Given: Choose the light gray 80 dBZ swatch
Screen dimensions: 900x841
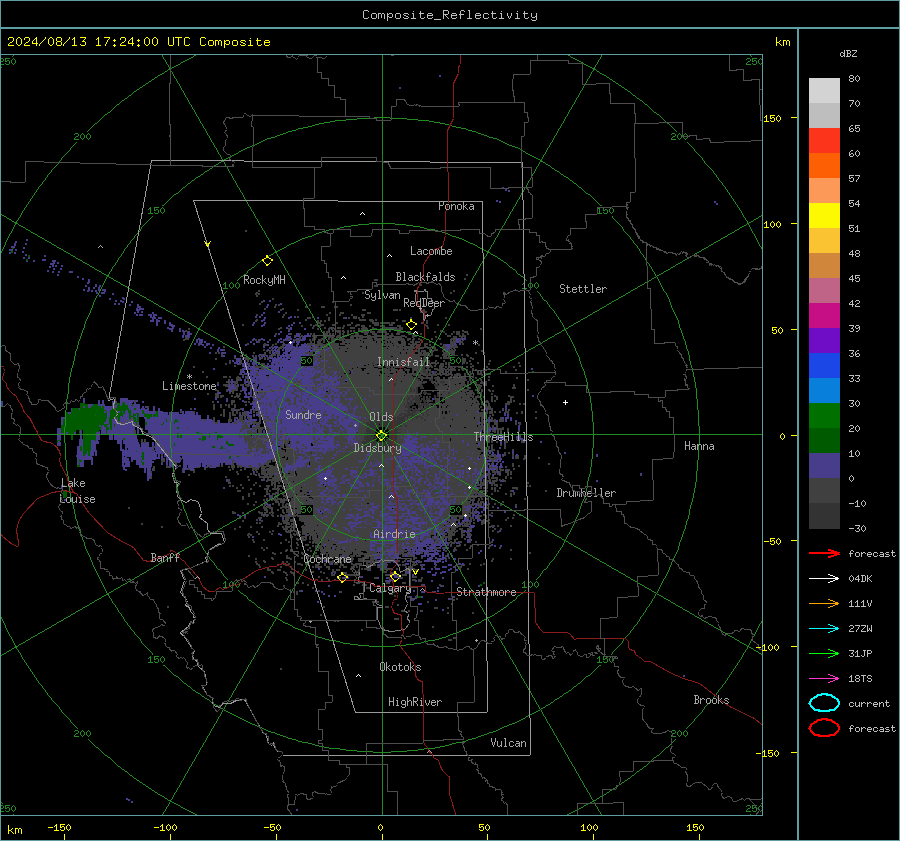Looking at the screenshot, I should pyautogui.click(x=824, y=91).
